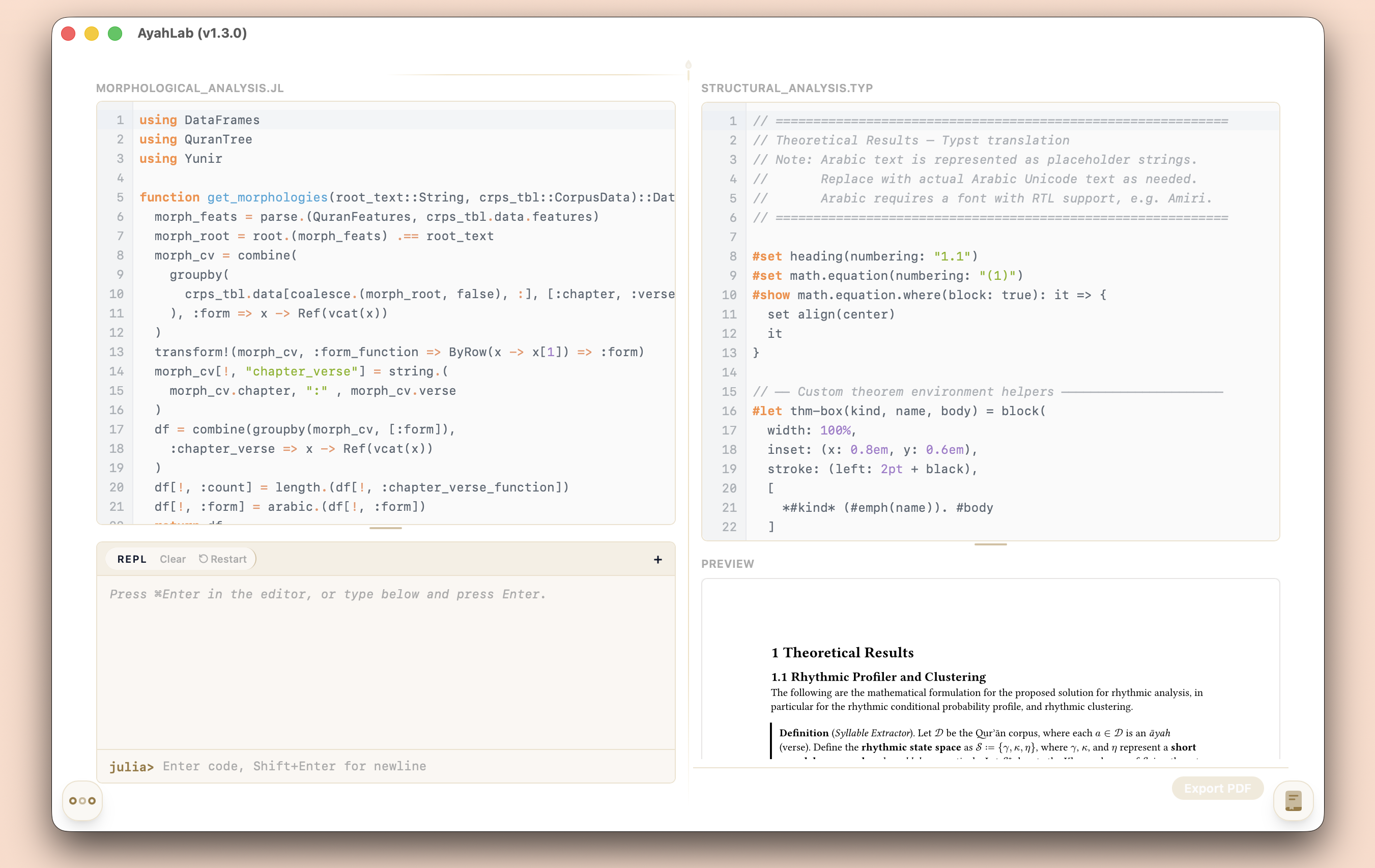
Task: Click the collapse grip below the Typst editor
Action: [991, 544]
